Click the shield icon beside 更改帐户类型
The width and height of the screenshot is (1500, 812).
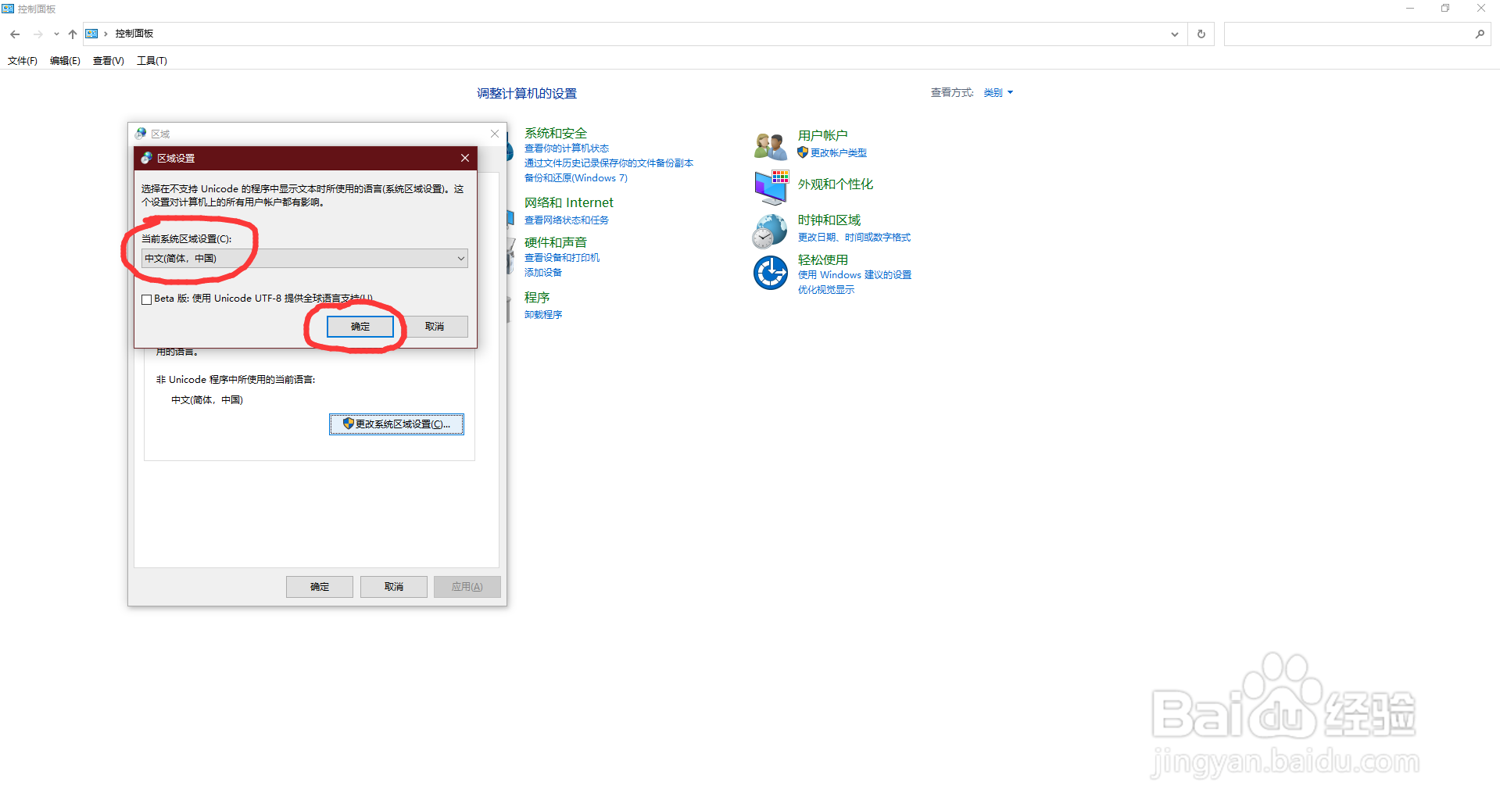tap(803, 152)
